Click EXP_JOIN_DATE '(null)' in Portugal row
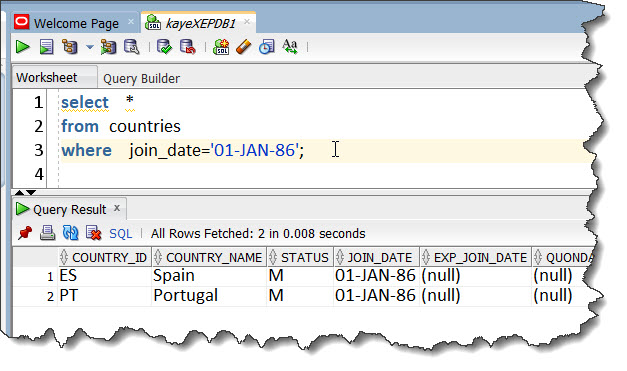 [475, 296]
